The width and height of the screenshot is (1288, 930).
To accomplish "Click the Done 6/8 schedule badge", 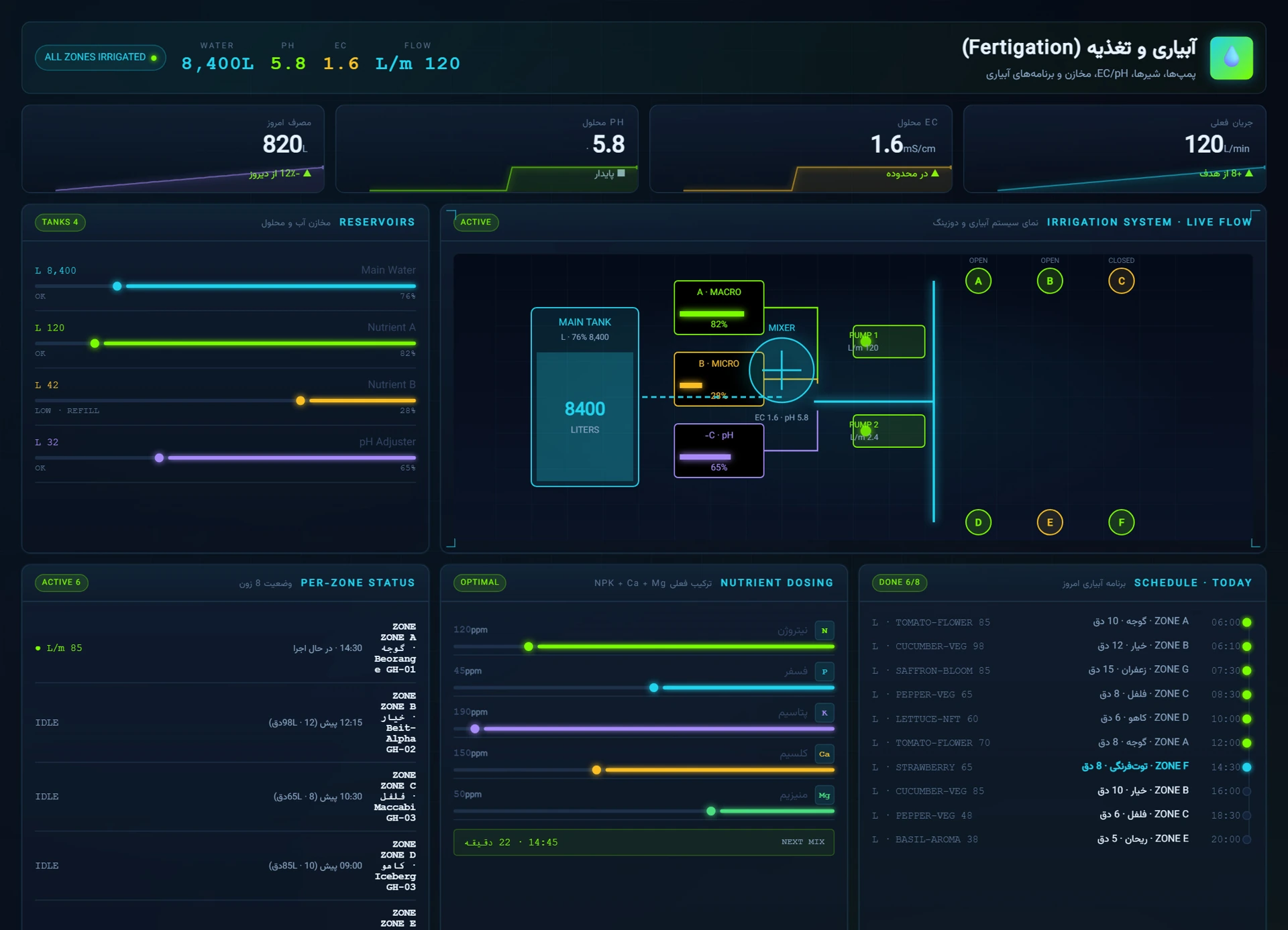I will (x=900, y=582).
